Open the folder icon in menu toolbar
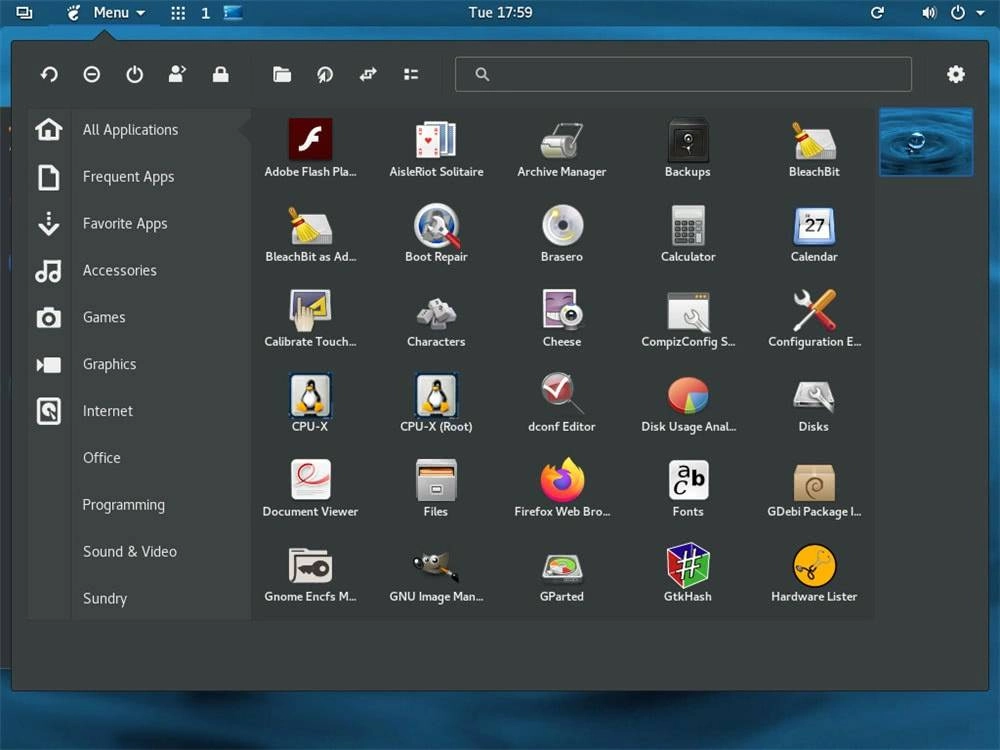This screenshot has height=750, width=1000. click(282, 75)
